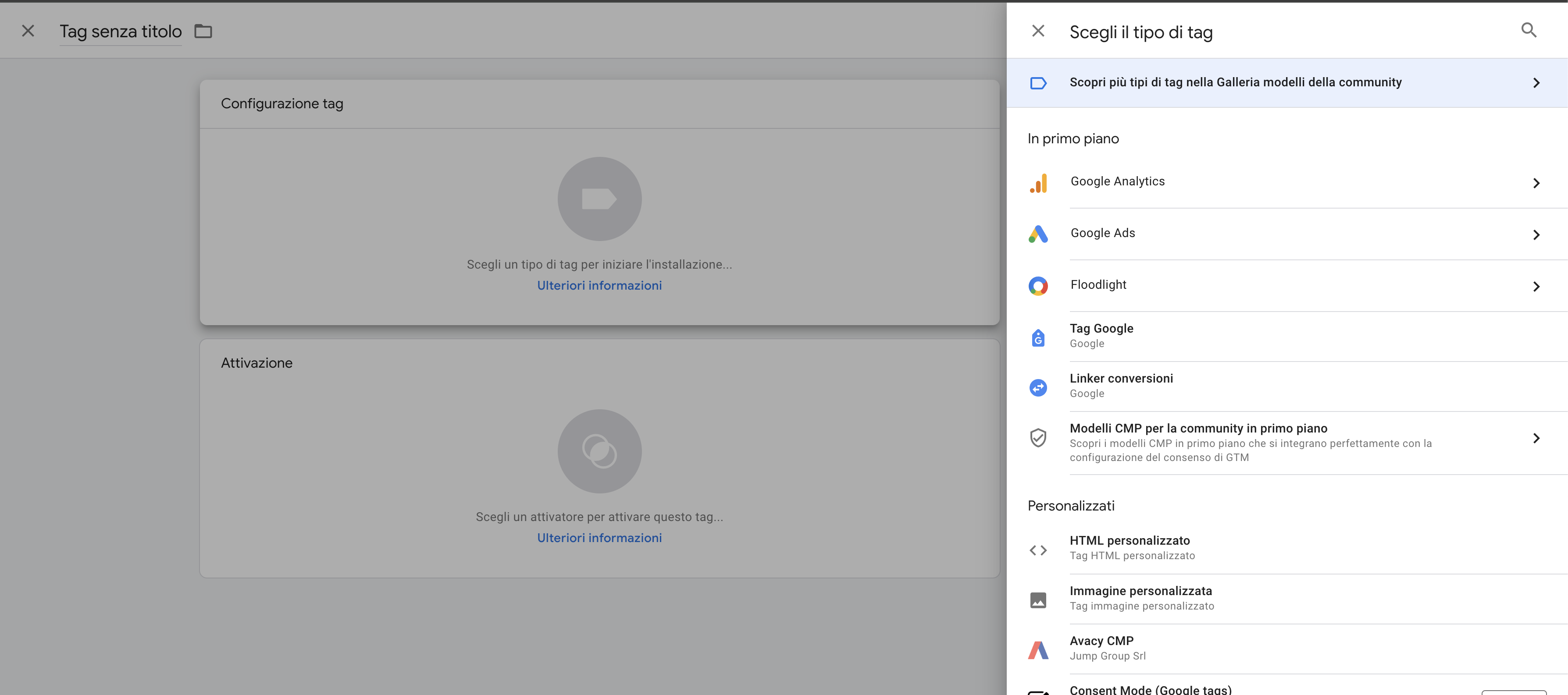Click the trigger placeholder icon in Attivazione
1568x695 pixels.
click(x=599, y=451)
